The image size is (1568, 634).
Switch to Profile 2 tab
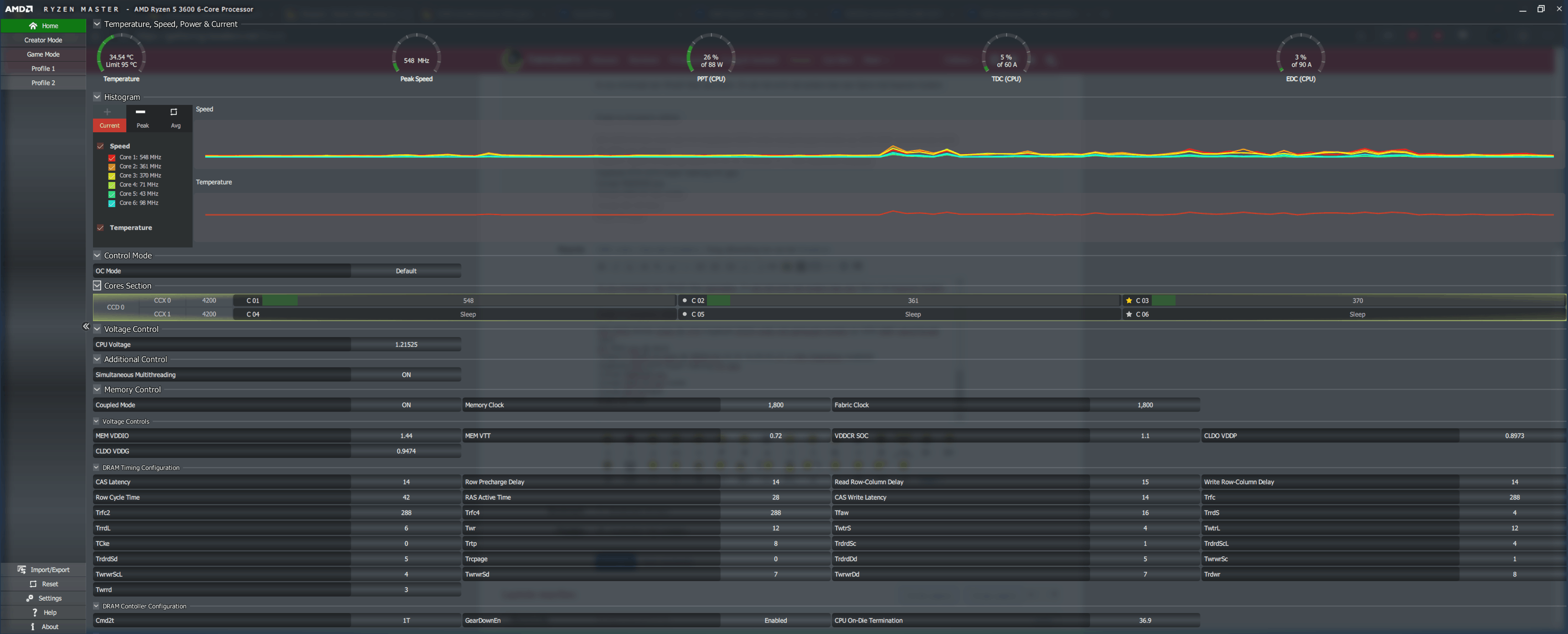point(43,83)
